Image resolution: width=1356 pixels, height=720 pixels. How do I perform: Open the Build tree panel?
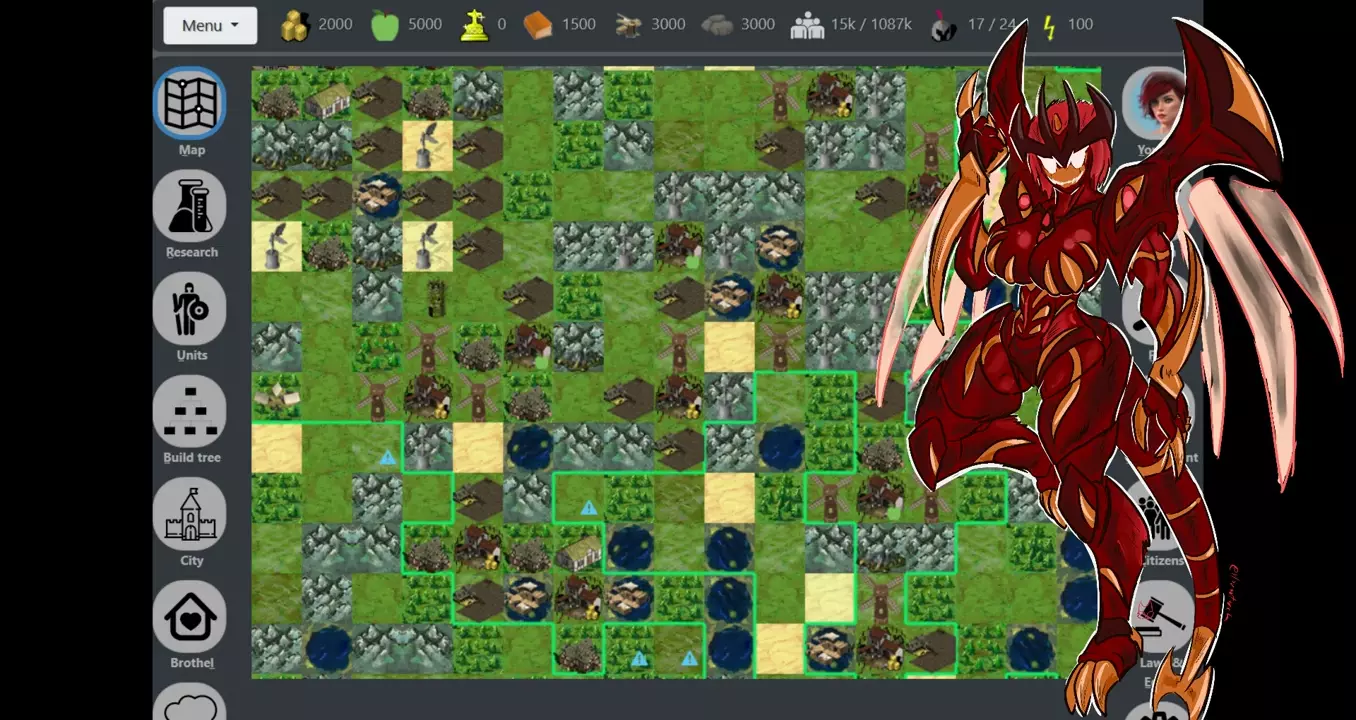pos(190,411)
